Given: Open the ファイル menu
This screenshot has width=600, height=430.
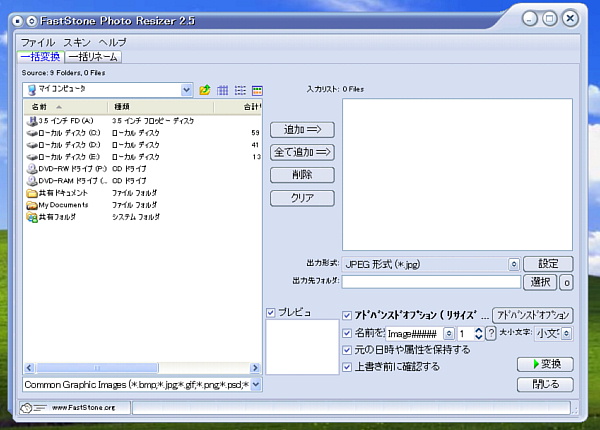Looking at the screenshot, I should point(38,42).
